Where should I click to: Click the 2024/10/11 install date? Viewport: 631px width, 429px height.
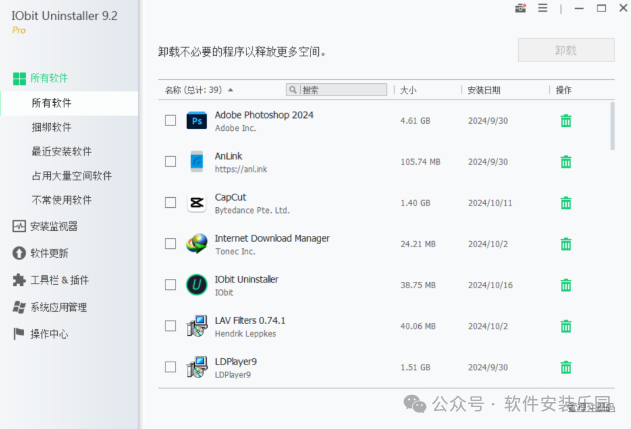tap(490, 203)
